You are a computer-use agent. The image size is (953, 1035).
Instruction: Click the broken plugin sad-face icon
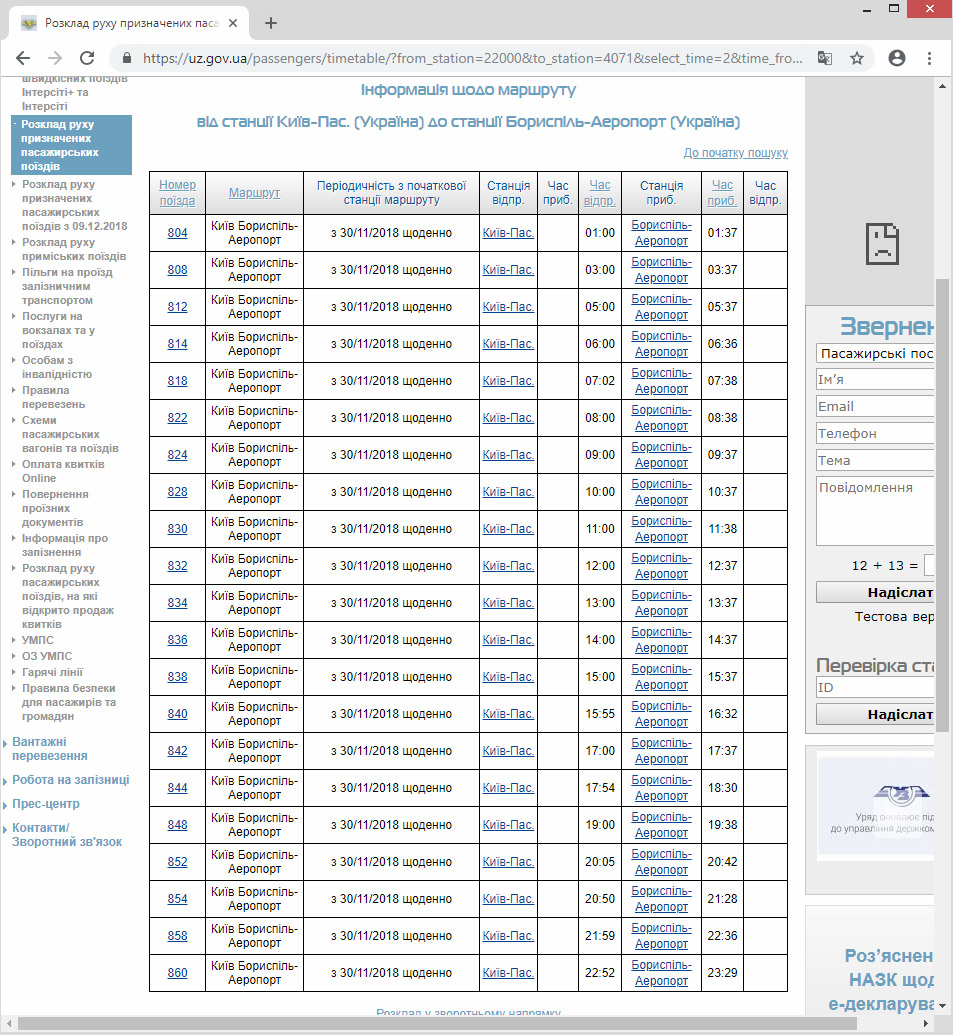click(x=882, y=244)
